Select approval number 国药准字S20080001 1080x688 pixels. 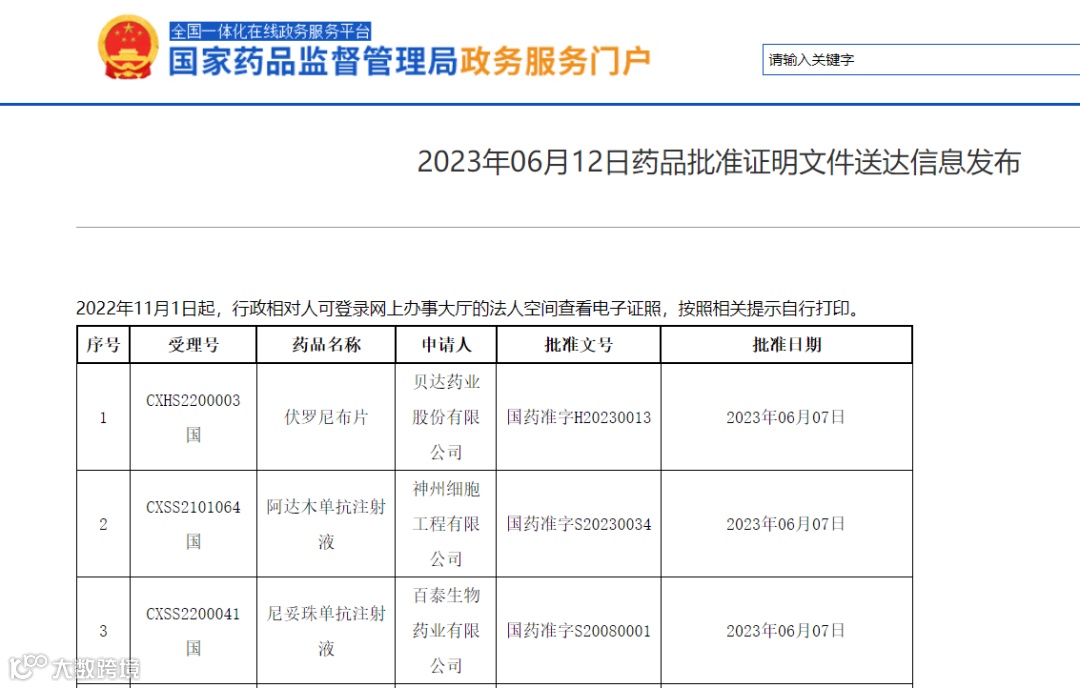[x=579, y=631]
